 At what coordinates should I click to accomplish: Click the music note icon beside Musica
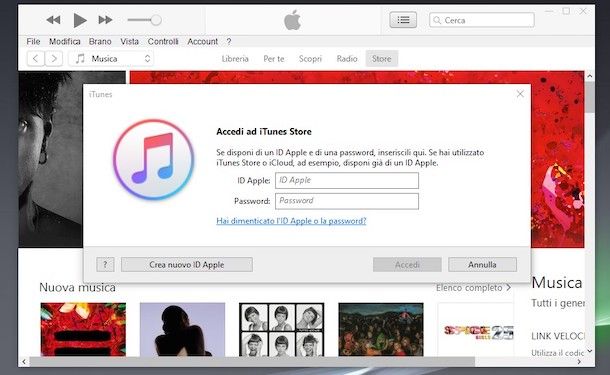click(80, 59)
